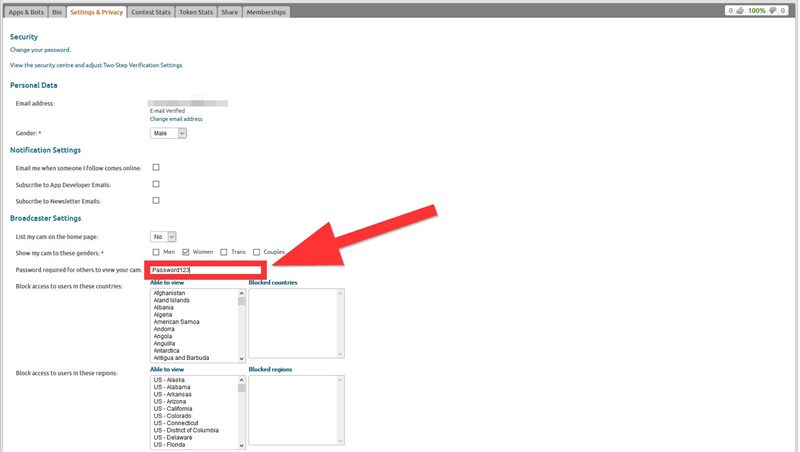Viewport: 800px width, 452px height.
Task: Select the Settings & Privacy tab
Action: coord(96,12)
